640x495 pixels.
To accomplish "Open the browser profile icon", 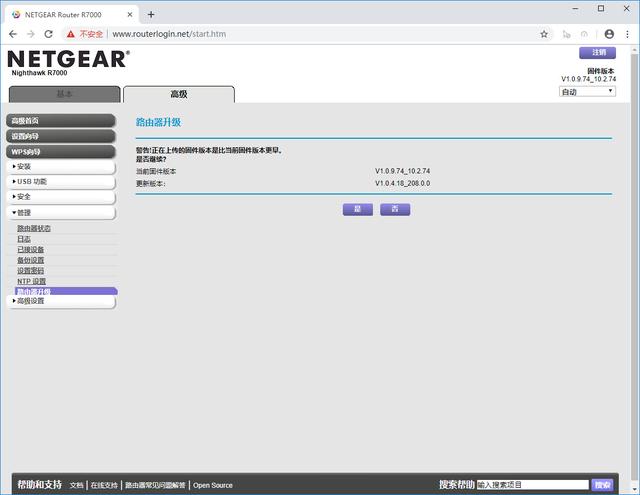I will point(609,34).
